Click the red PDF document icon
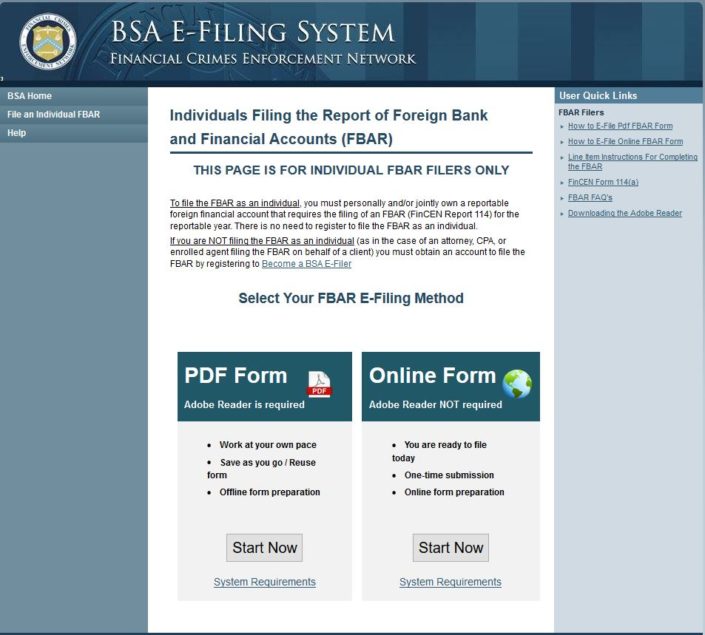This screenshot has height=635, width=705. 318,384
